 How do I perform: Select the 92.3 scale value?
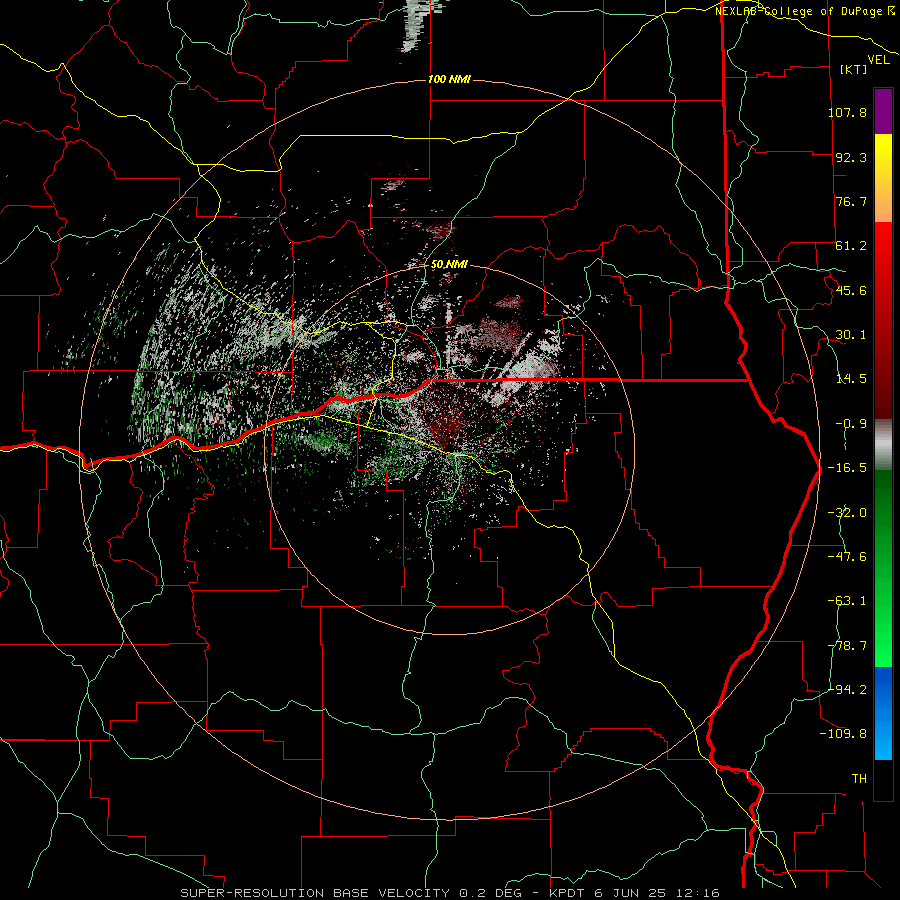coord(851,157)
